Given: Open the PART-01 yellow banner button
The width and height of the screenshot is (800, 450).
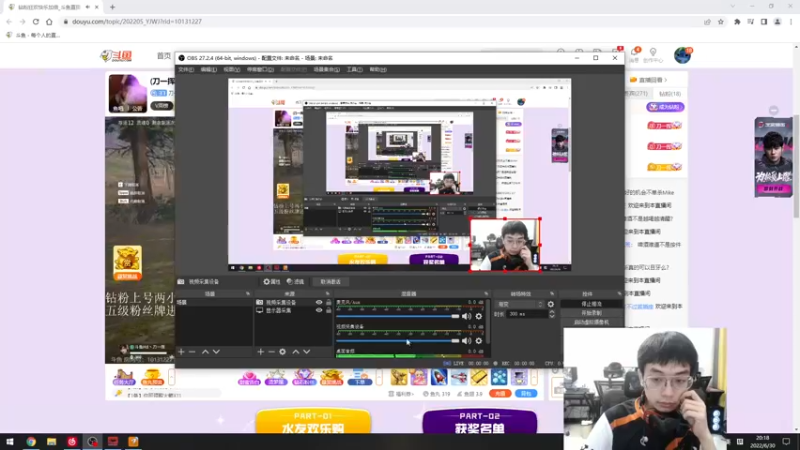Looking at the screenshot, I should point(313,421).
